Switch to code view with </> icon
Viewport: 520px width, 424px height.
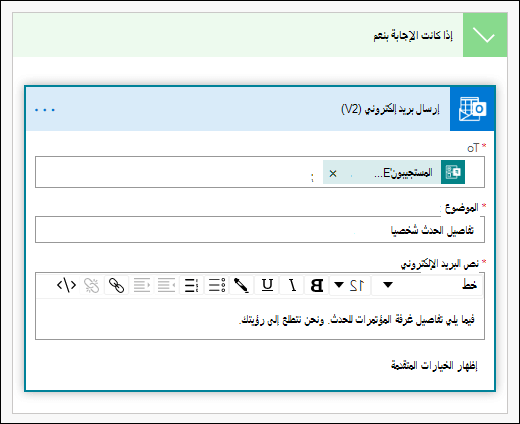coord(66,285)
